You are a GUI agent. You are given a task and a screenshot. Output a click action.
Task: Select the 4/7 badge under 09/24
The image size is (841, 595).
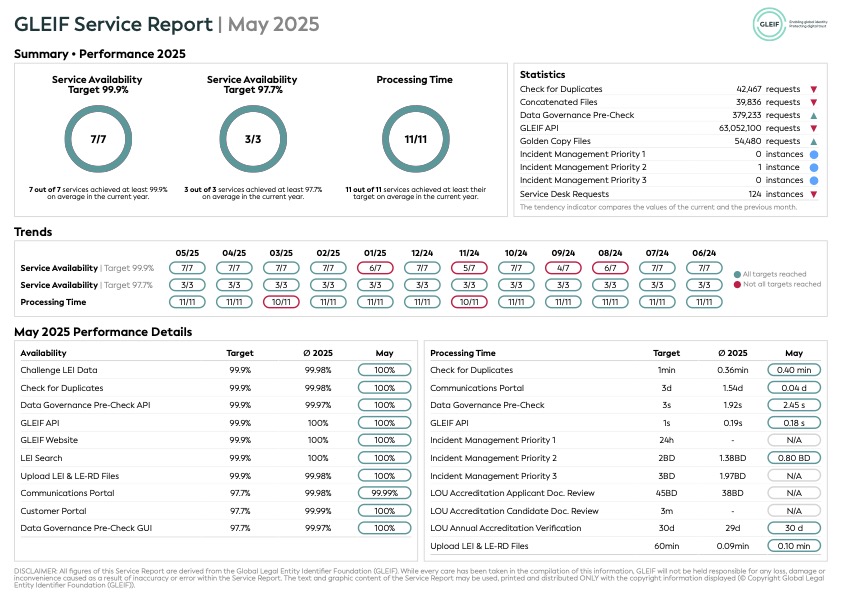(x=563, y=268)
